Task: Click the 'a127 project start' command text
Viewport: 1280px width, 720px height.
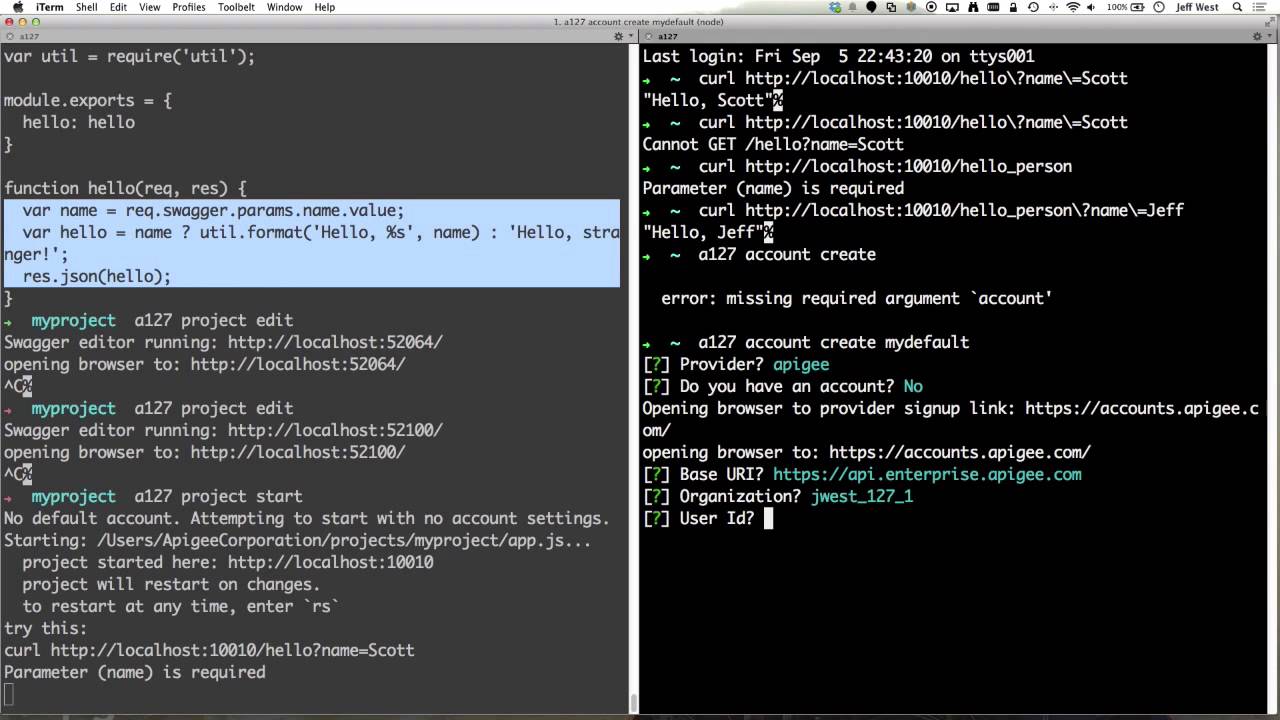Action: pos(218,496)
